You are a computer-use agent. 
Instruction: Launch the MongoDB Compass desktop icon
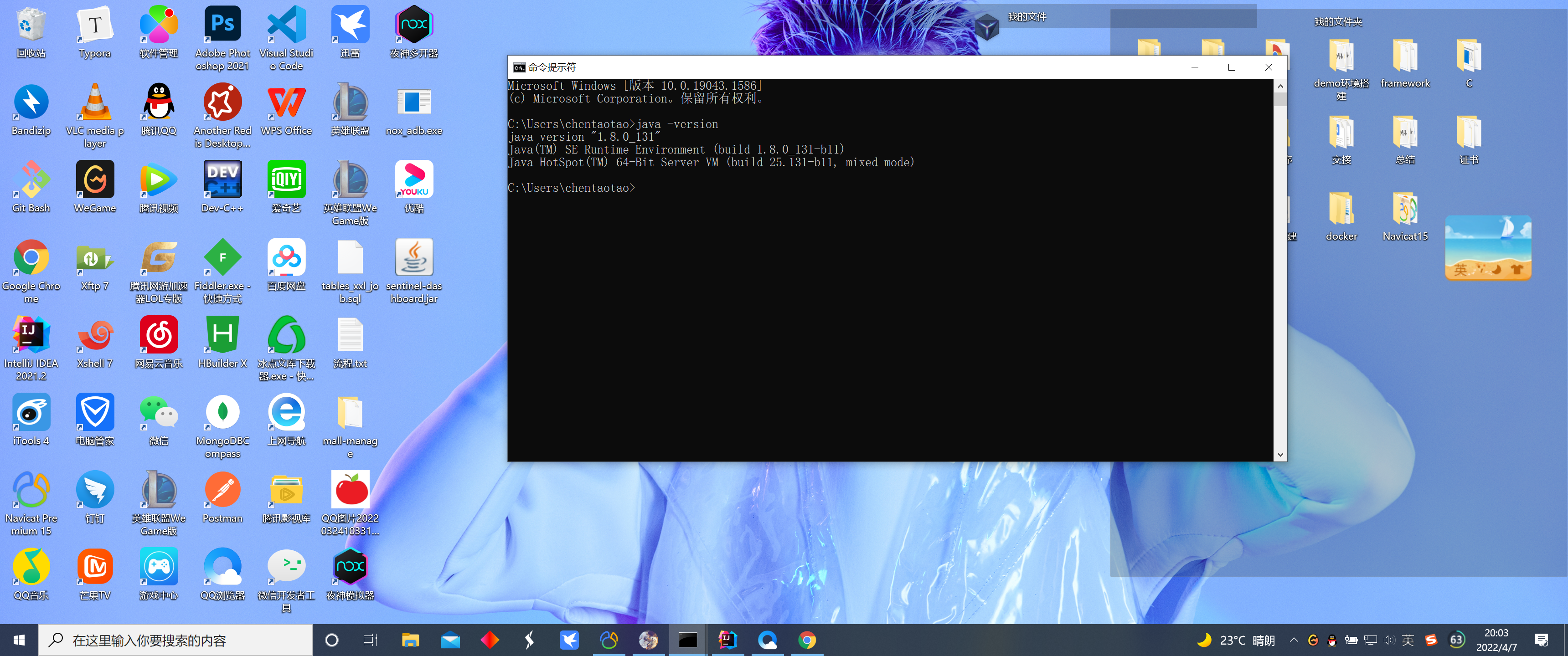coord(222,412)
